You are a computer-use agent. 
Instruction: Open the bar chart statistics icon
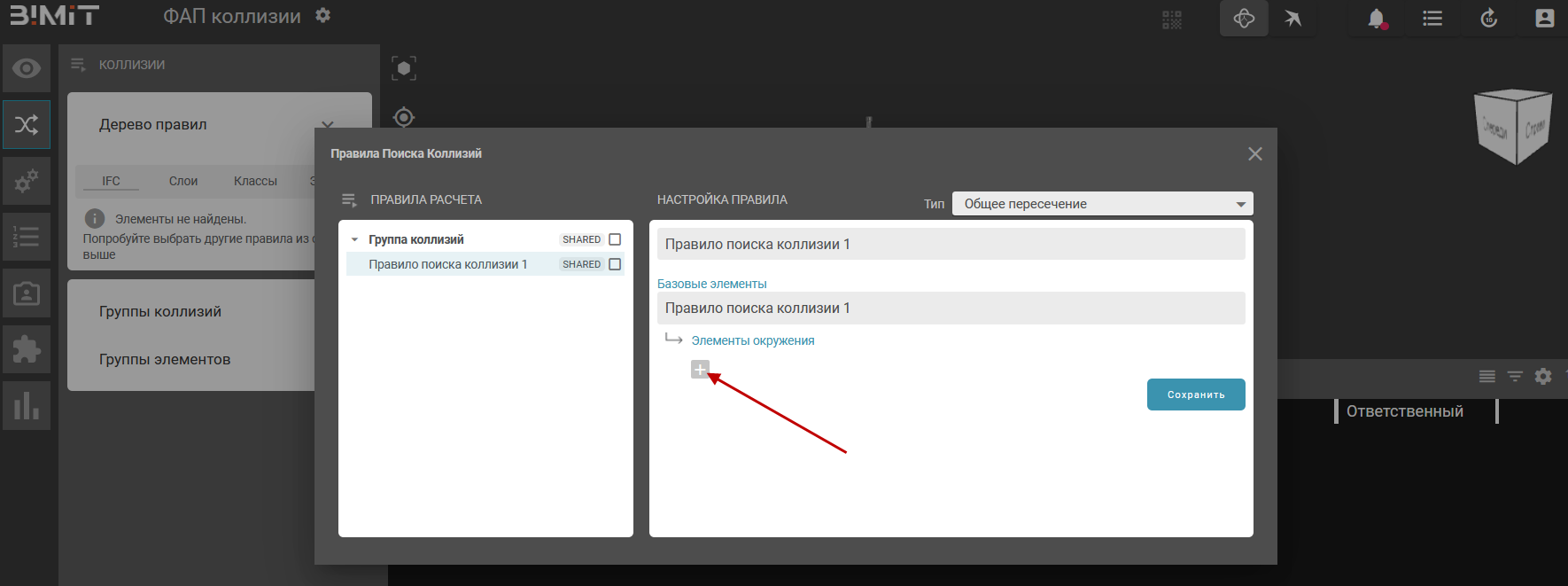[27, 406]
